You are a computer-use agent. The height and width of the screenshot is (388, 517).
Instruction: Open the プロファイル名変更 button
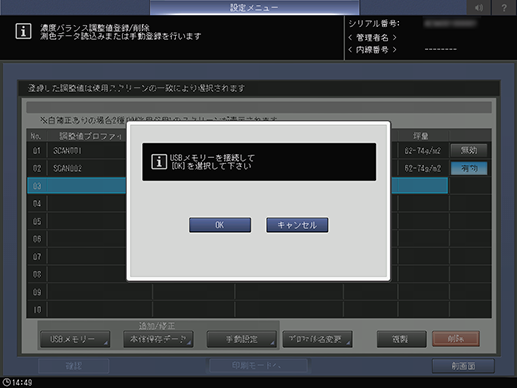pos(317,339)
